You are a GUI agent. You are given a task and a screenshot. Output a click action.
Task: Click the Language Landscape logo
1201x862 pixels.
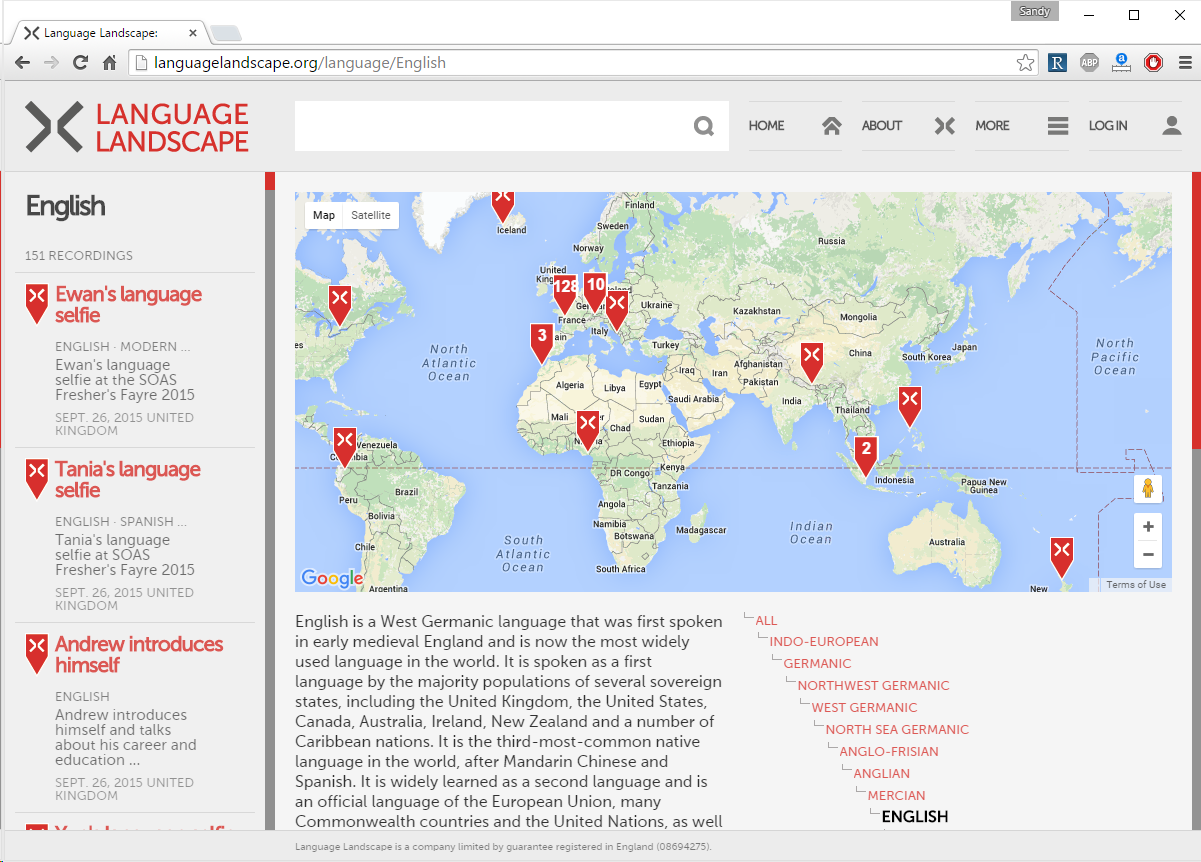coord(137,127)
